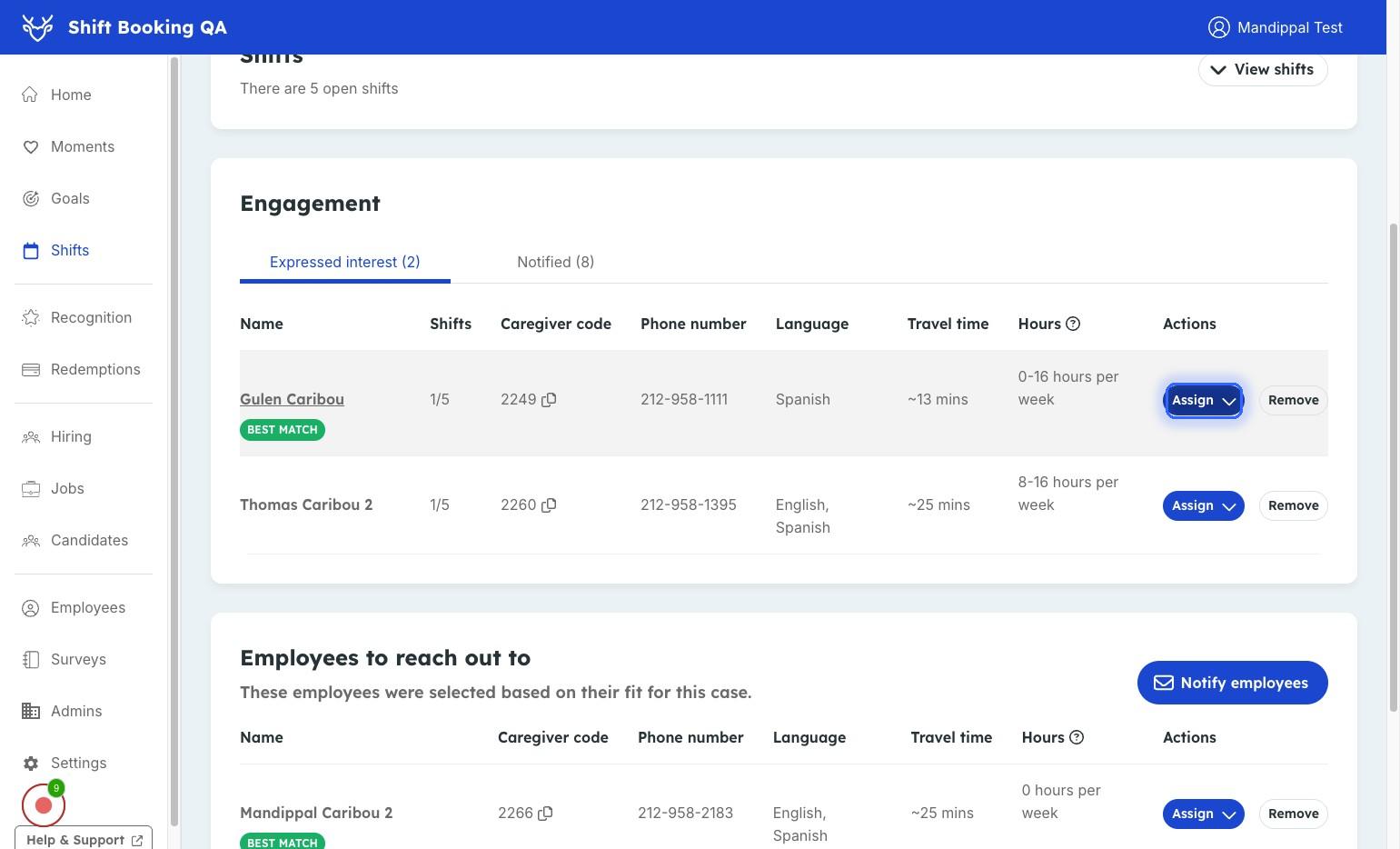Image resolution: width=1400 pixels, height=849 pixels.
Task: Open Gulen Caribou profile link
Action: pos(292,399)
